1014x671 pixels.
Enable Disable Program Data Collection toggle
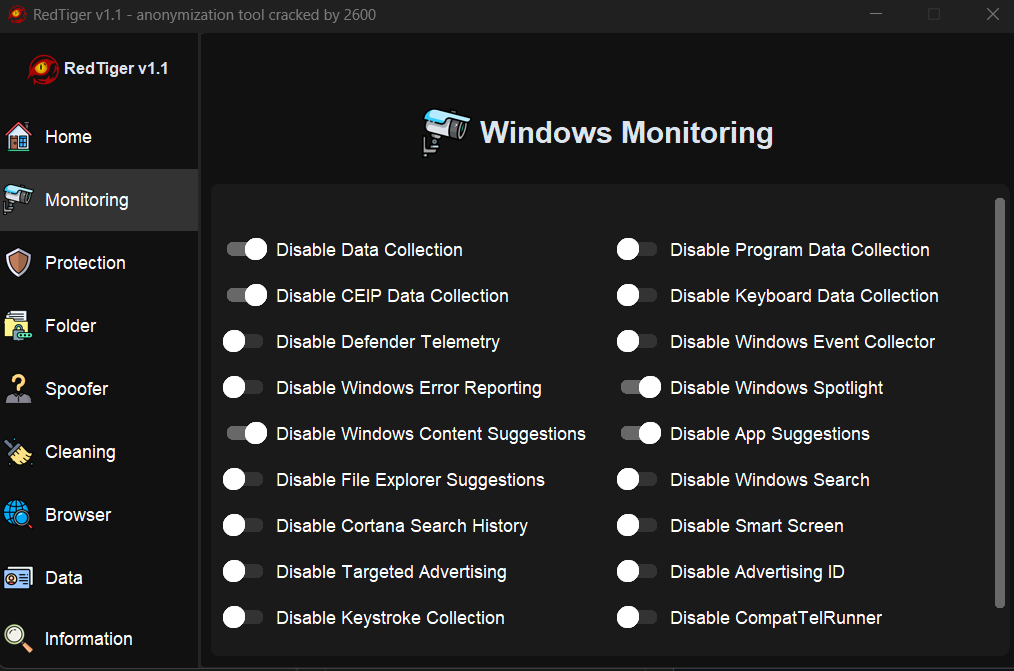pos(637,250)
